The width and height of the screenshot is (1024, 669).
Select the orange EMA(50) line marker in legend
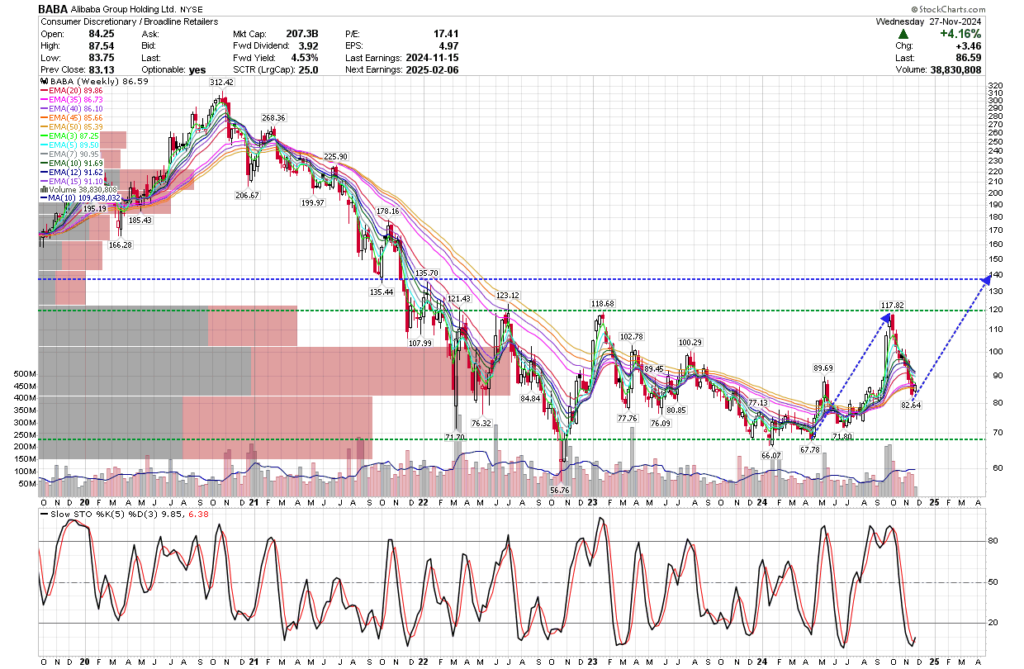[45, 127]
